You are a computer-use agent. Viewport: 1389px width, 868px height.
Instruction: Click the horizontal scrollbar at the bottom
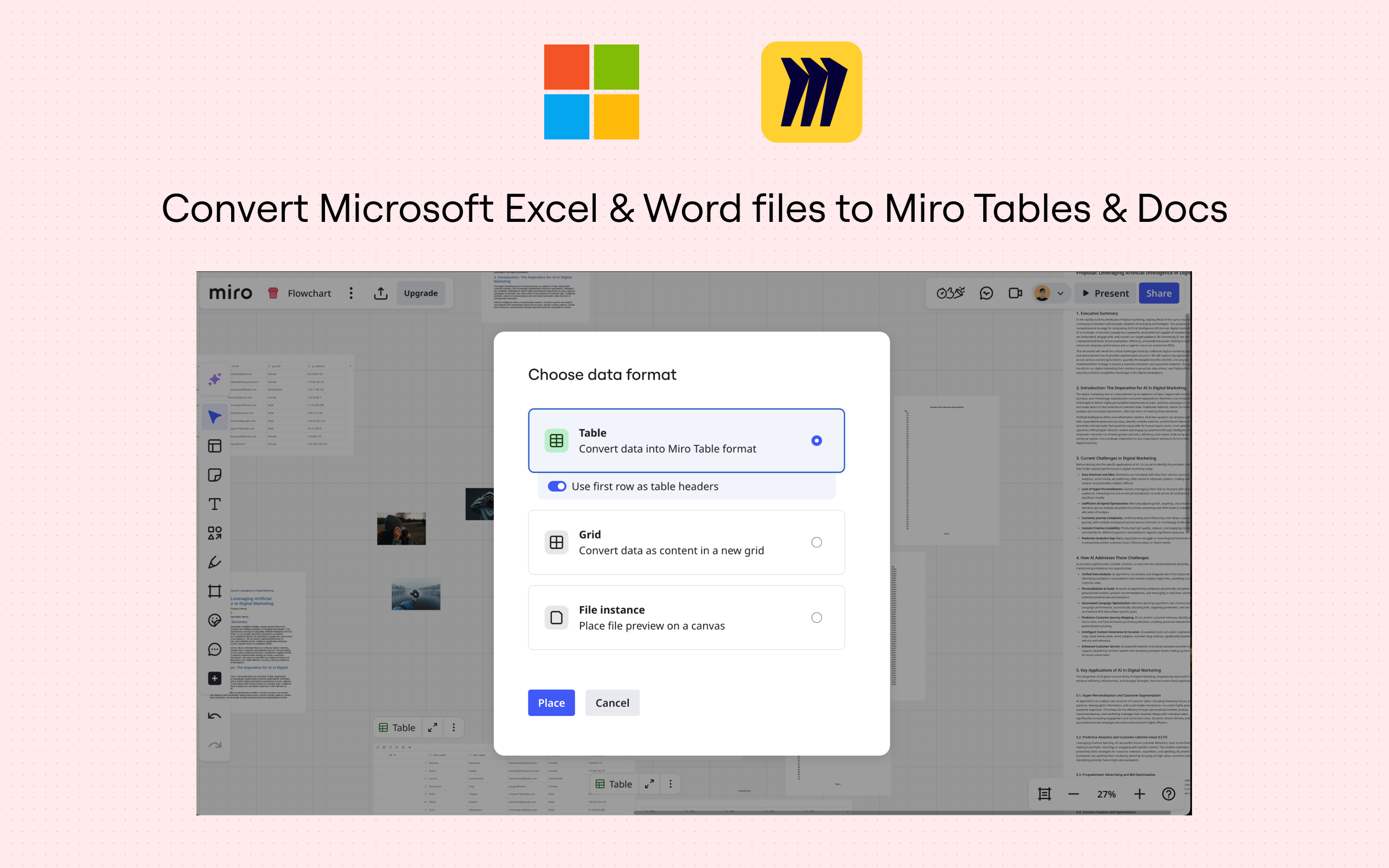901,812
